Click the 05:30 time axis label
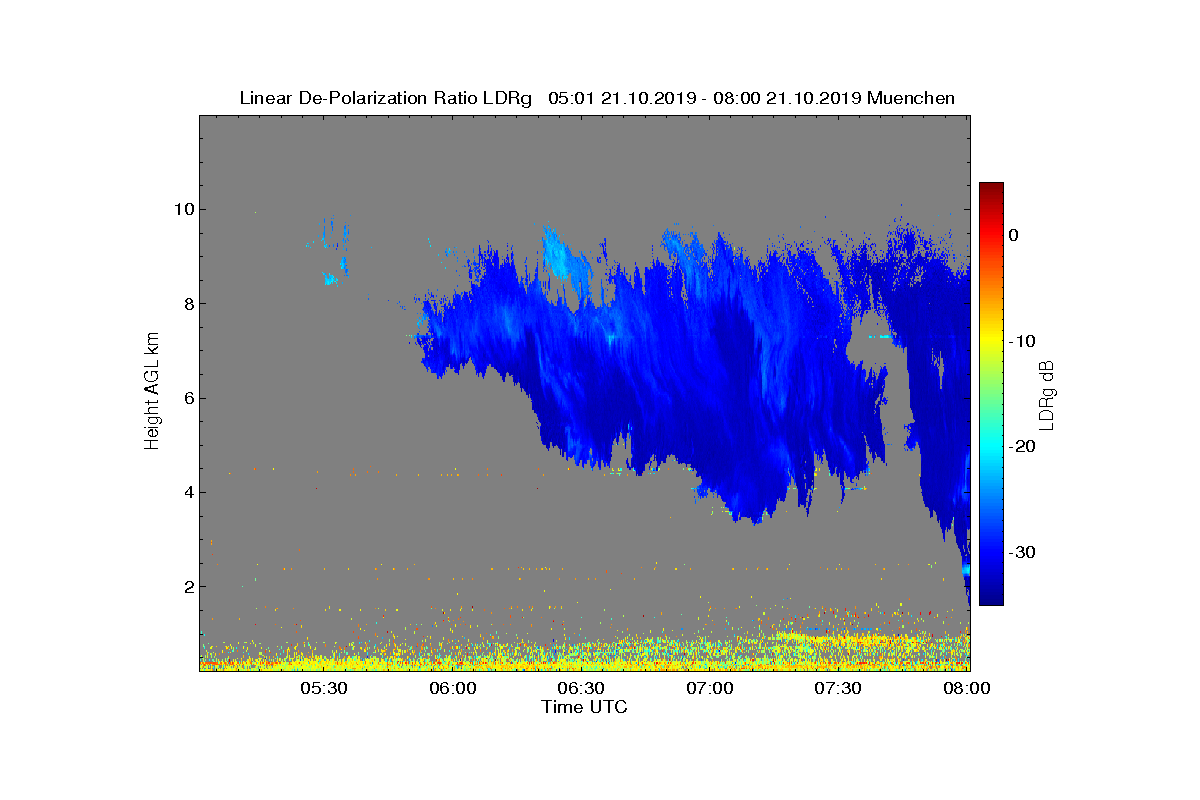 point(324,689)
